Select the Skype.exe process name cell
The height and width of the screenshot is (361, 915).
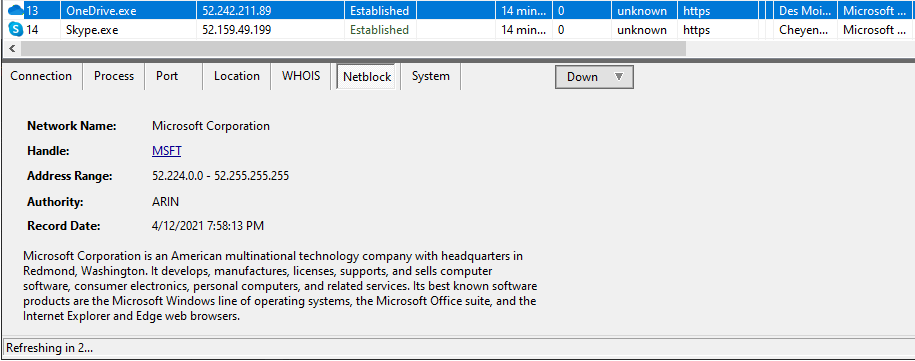click(x=128, y=29)
